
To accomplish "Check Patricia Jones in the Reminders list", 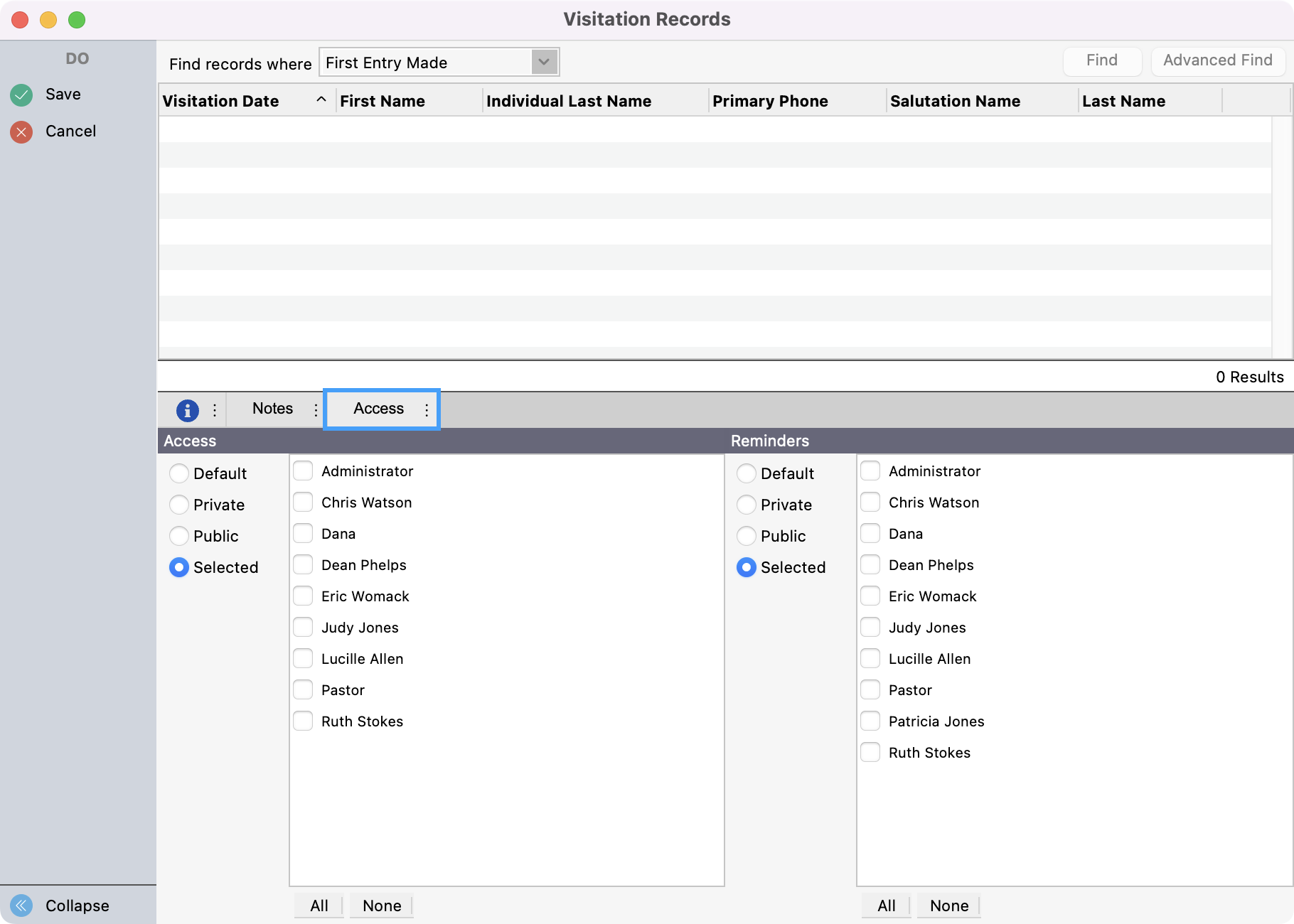I will click(x=870, y=720).
